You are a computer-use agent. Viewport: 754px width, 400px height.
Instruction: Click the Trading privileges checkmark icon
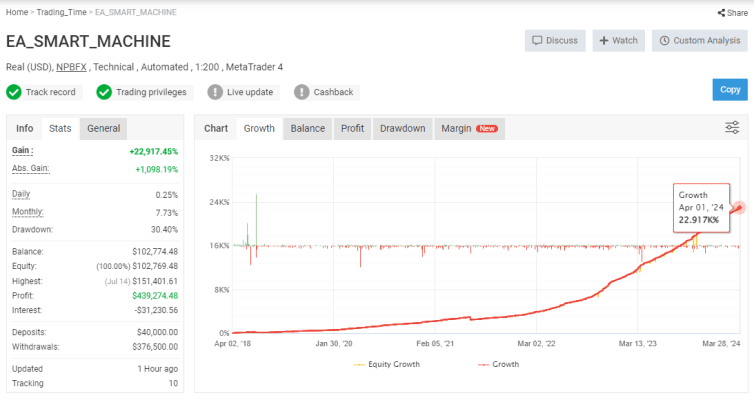[x=104, y=92]
